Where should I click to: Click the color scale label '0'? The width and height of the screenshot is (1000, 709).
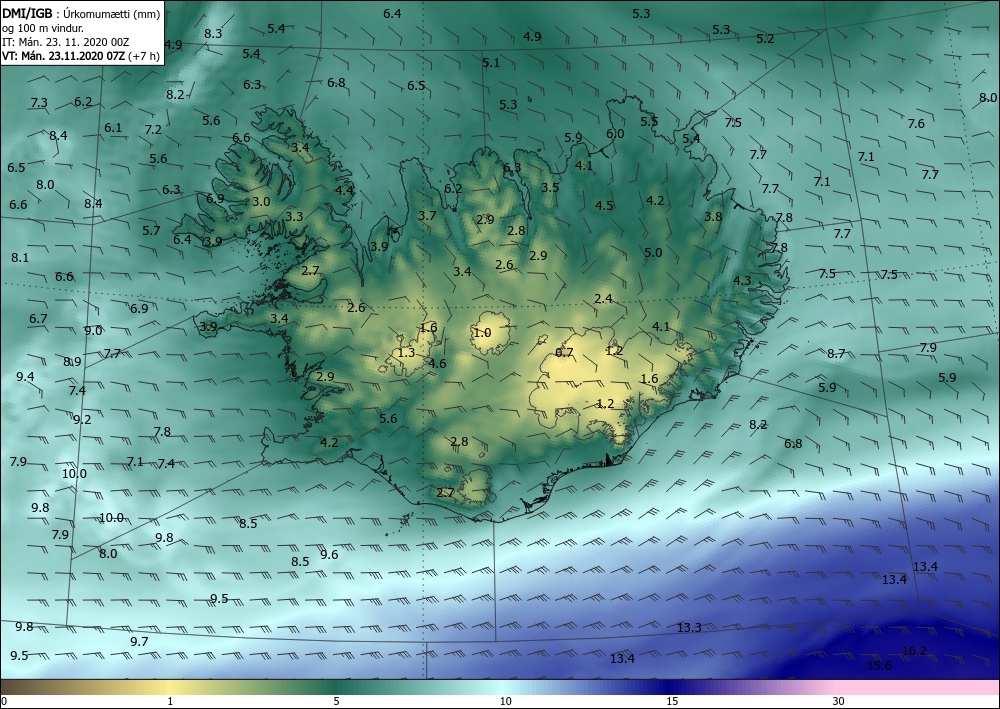pos(4,701)
